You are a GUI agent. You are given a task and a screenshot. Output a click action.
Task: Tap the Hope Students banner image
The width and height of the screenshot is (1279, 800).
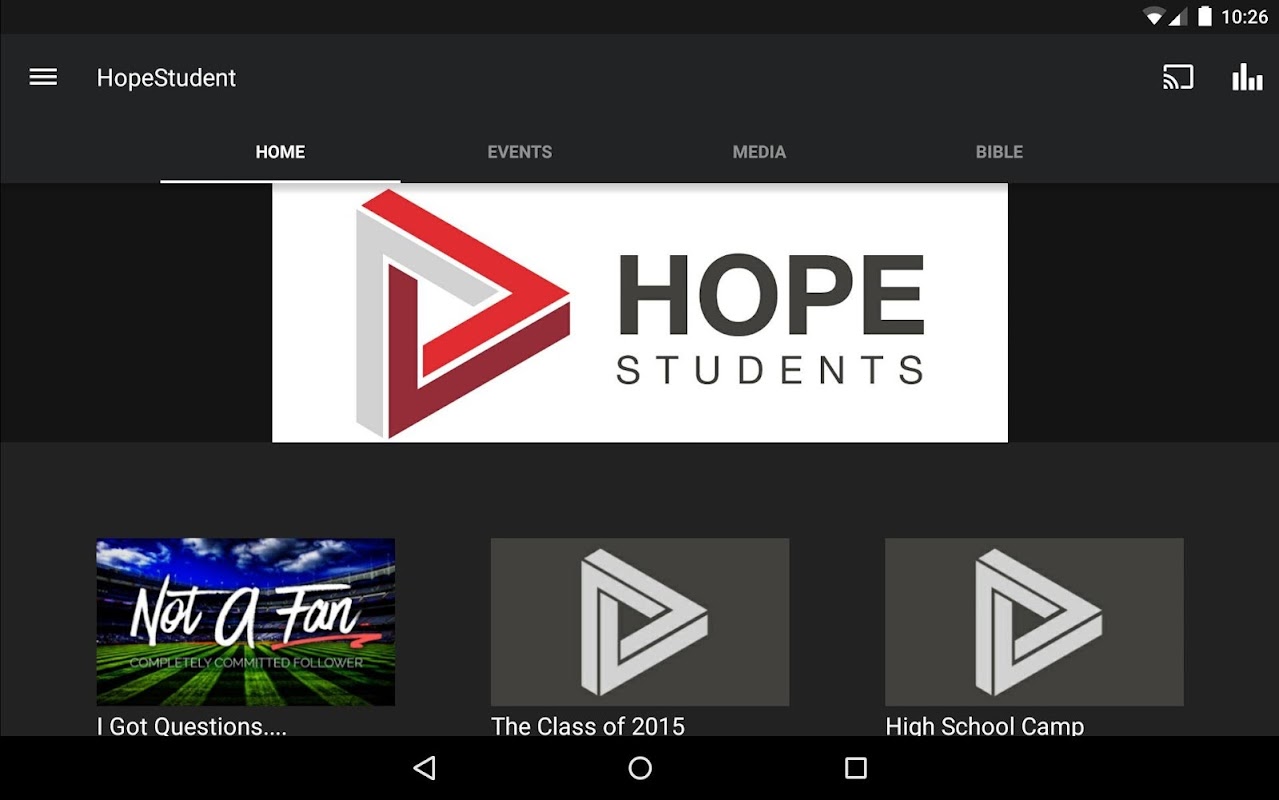pos(640,313)
